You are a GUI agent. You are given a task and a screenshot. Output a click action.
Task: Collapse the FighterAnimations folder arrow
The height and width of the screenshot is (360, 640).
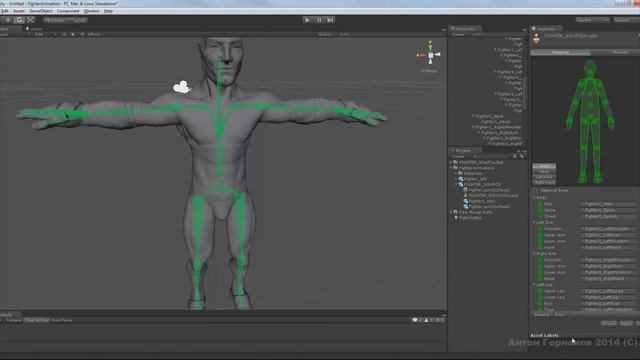(451, 168)
